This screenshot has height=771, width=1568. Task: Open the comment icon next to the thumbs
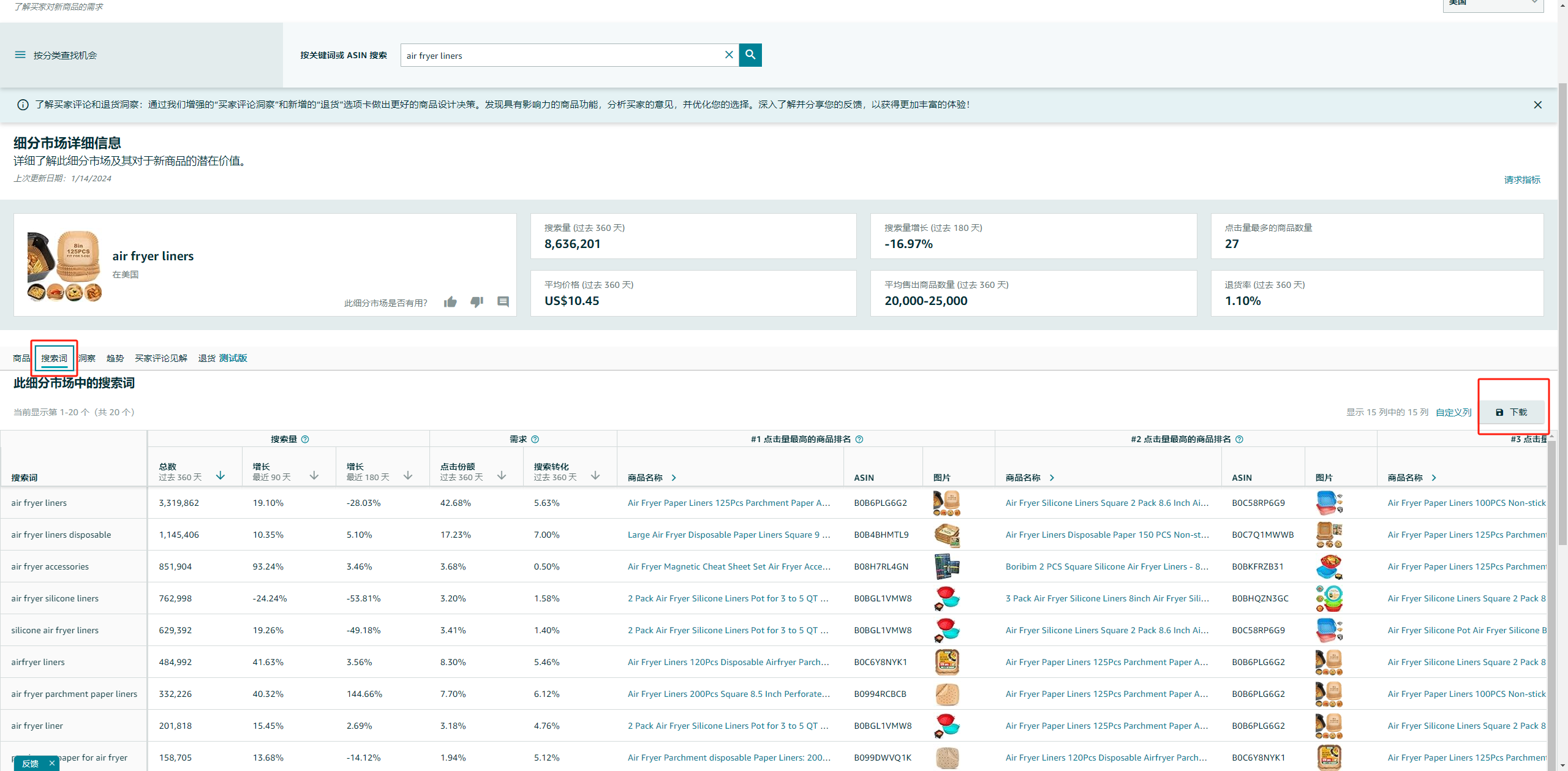click(x=503, y=301)
